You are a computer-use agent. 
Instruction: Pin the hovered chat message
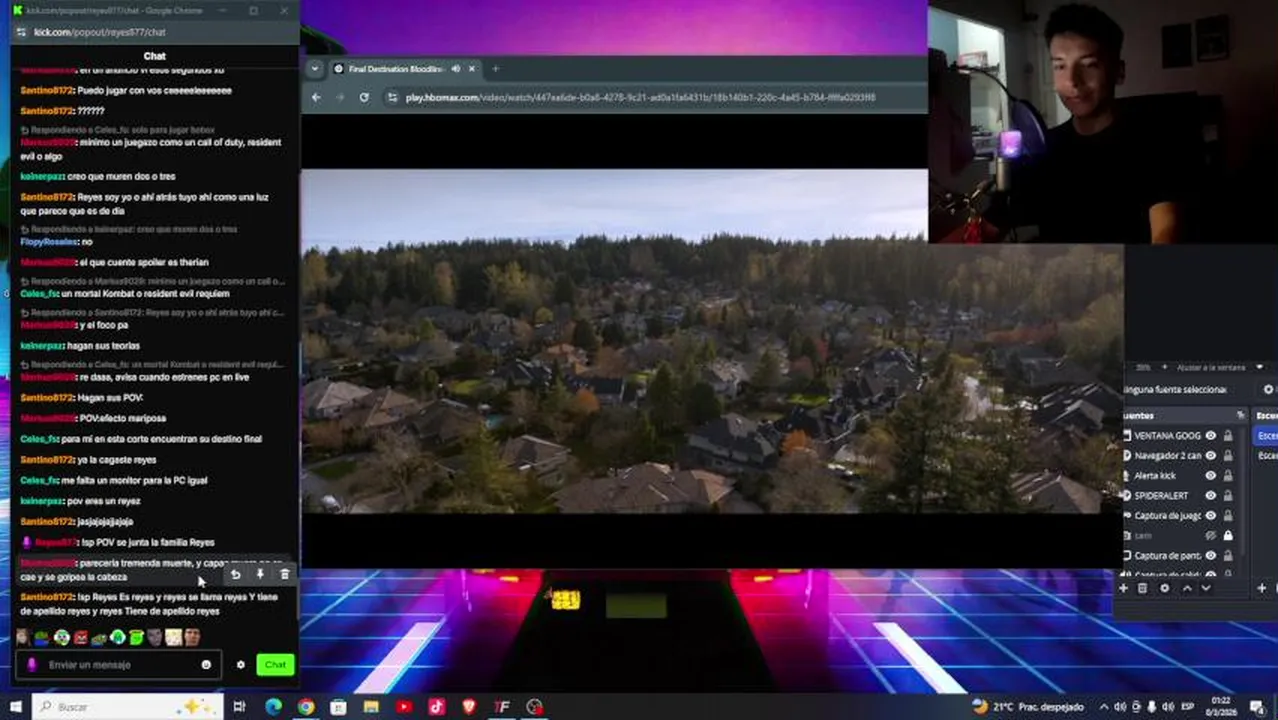pos(260,574)
